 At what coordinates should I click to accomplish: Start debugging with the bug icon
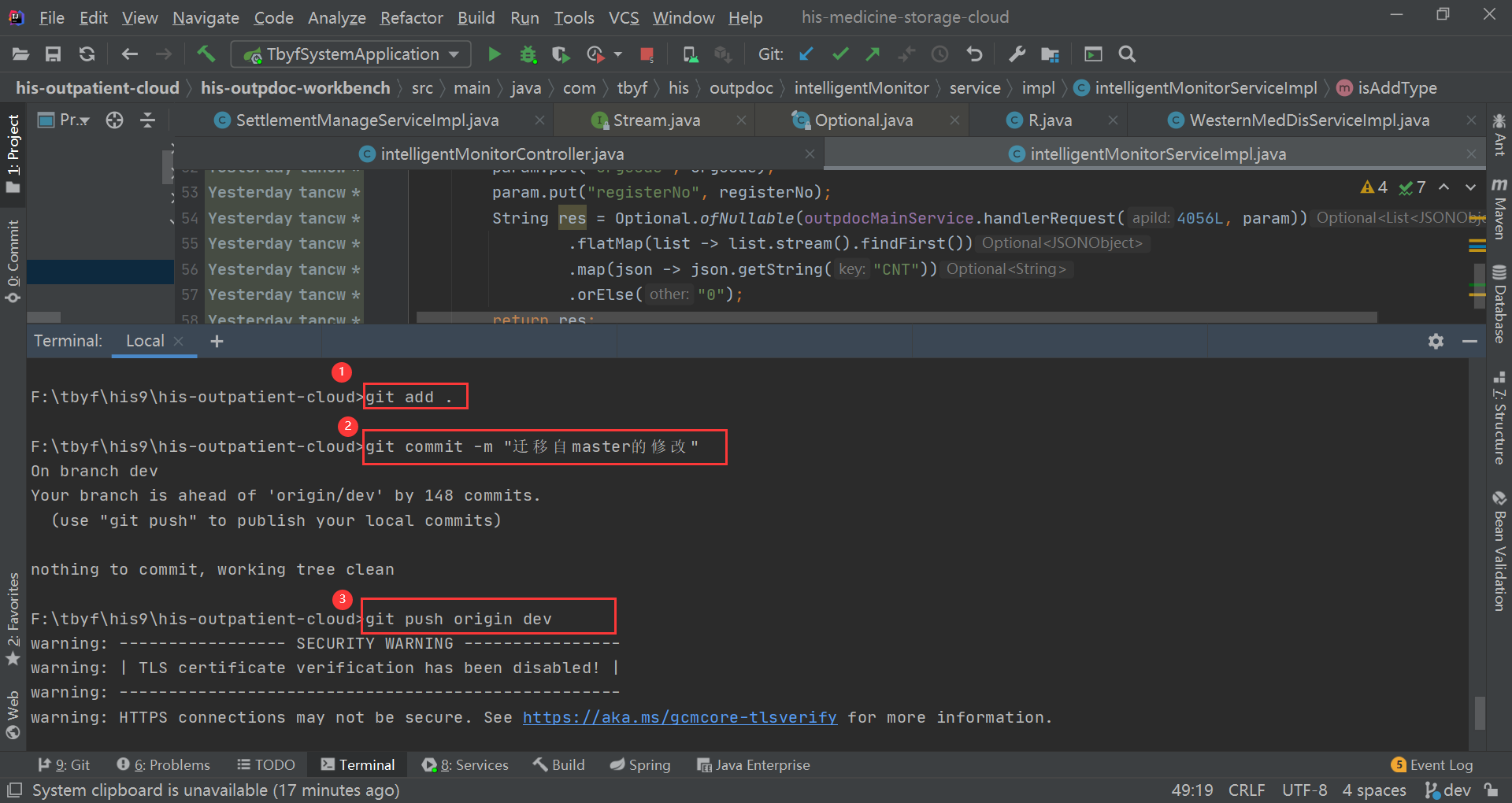click(528, 54)
